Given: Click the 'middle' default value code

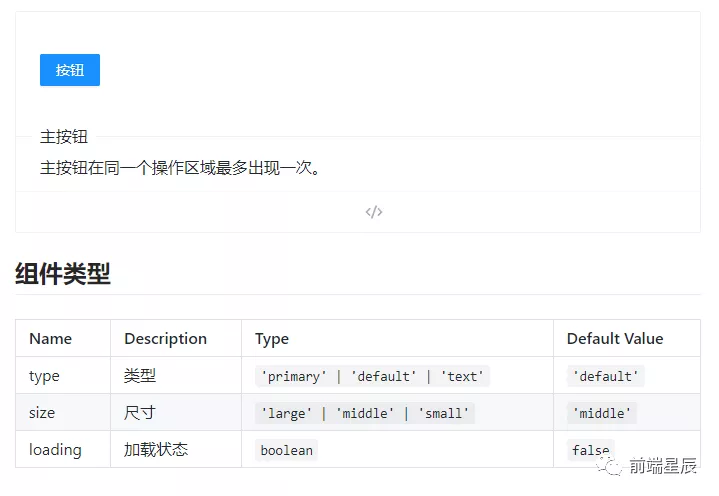Looking at the screenshot, I should pyautogui.click(x=602, y=413).
